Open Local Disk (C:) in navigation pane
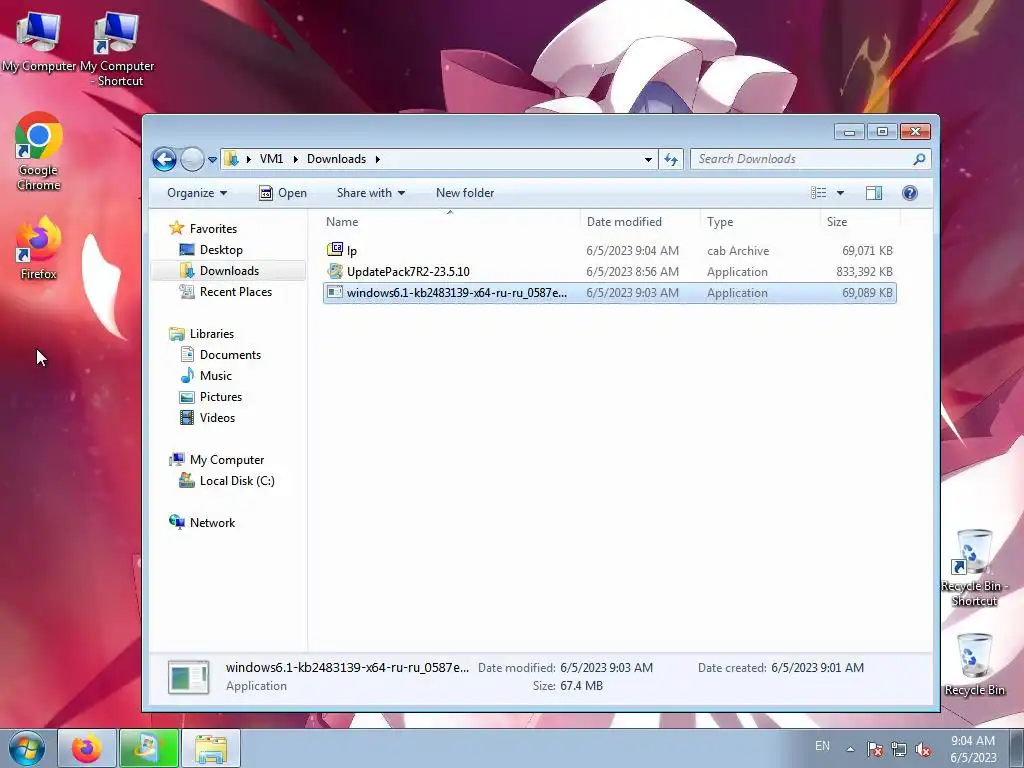The height and width of the screenshot is (768, 1024). pyautogui.click(x=236, y=481)
